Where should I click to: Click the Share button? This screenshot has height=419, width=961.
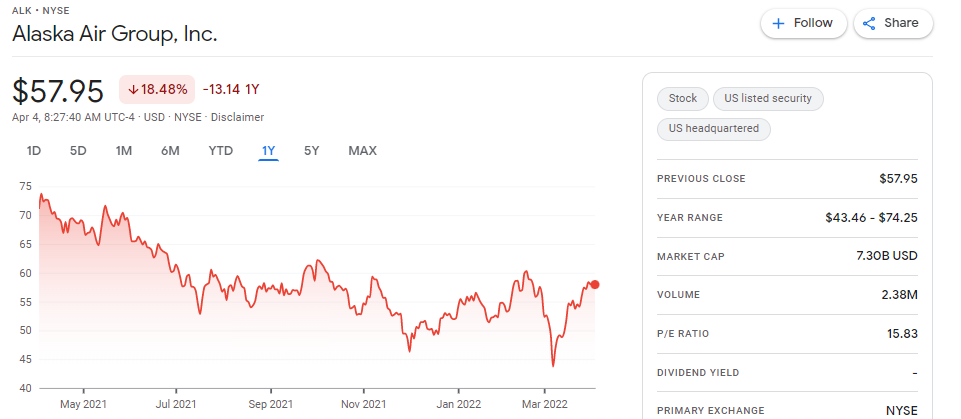pos(893,23)
